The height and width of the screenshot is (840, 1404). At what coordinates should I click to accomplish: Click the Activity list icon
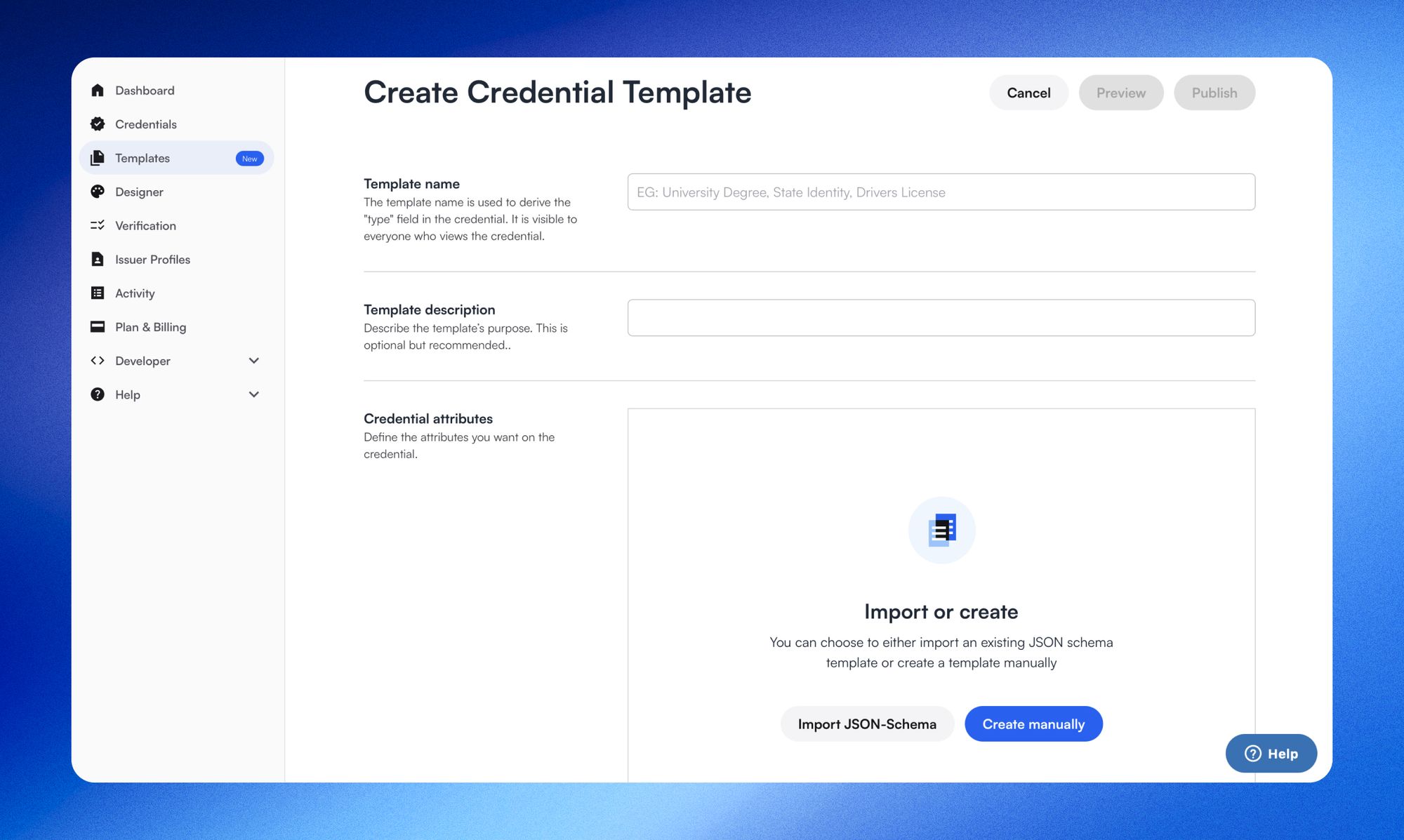(98, 293)
